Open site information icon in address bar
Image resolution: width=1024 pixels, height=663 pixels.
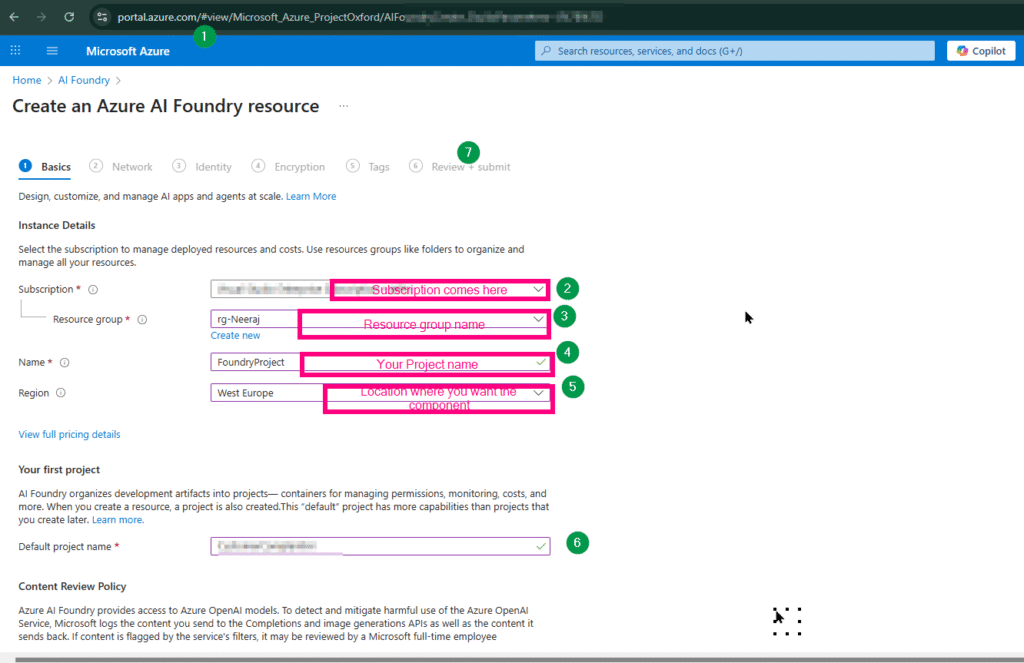click(102, 17)
